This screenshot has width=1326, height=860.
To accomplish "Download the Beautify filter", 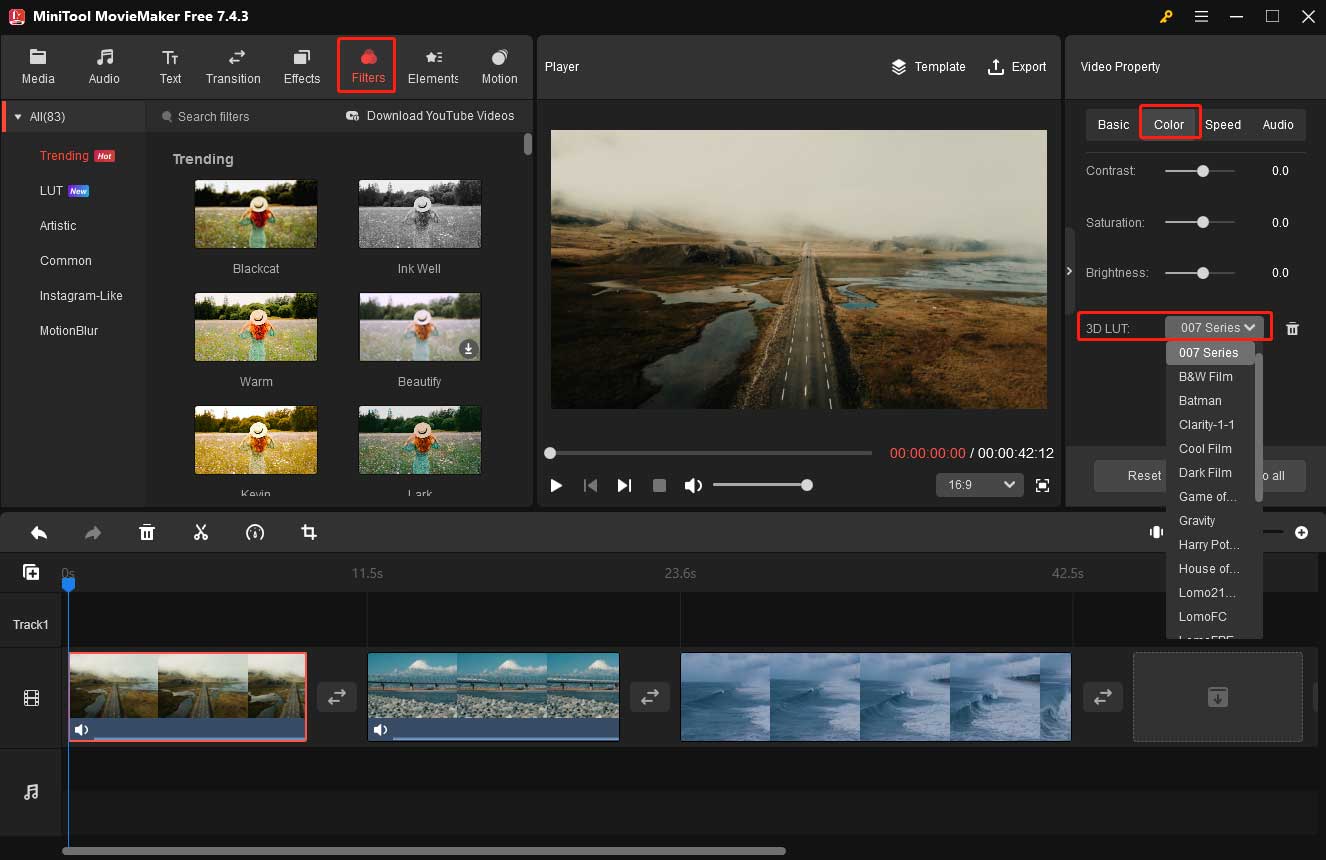I will click(468, 348).
